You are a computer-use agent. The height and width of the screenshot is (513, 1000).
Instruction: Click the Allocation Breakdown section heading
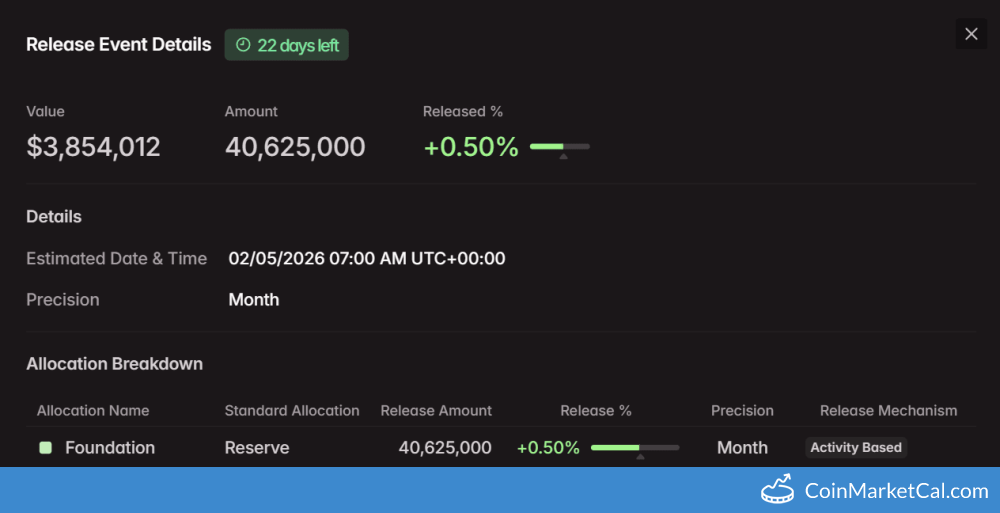click(114, 364)
